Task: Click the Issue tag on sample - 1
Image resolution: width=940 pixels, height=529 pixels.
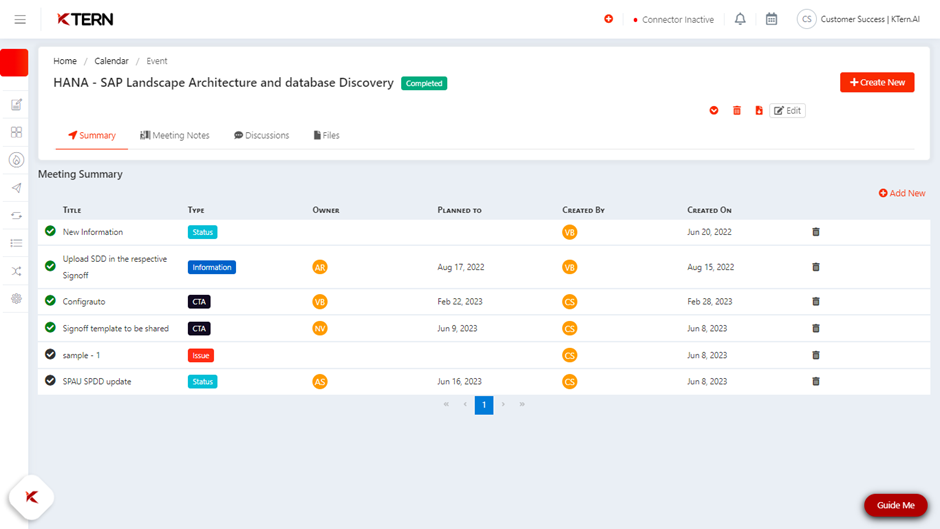Action: (x=201, y=356)
